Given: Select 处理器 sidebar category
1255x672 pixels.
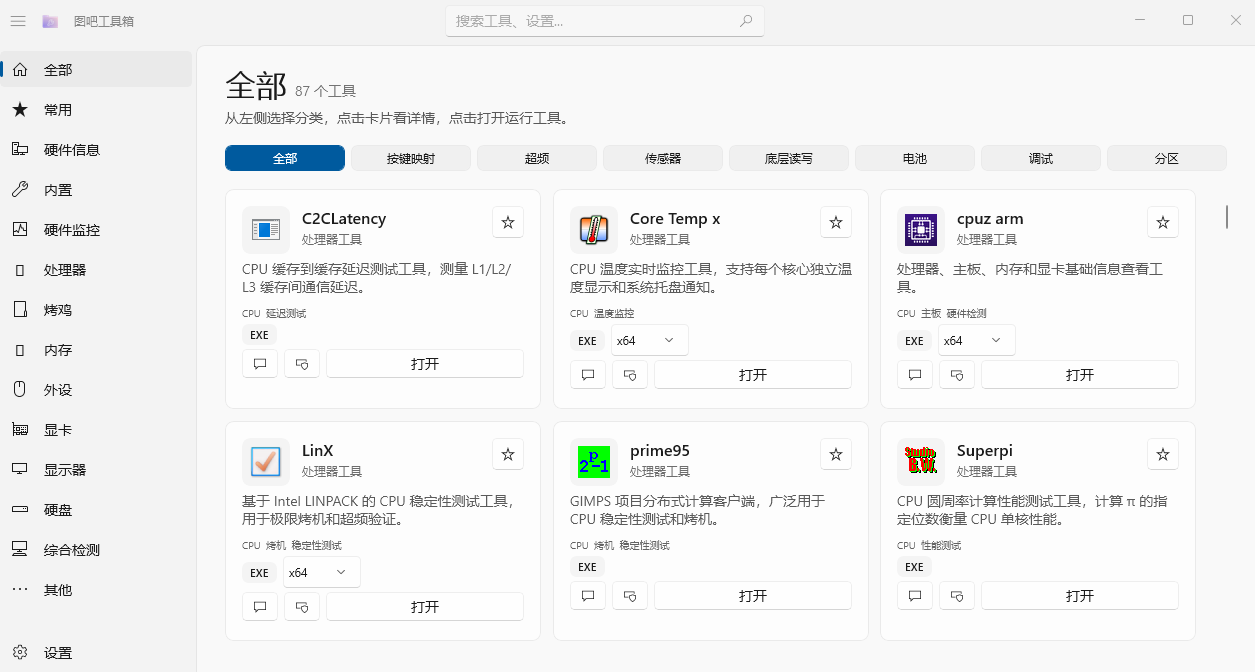Looking at the screenshot, I should click(96, 270).
